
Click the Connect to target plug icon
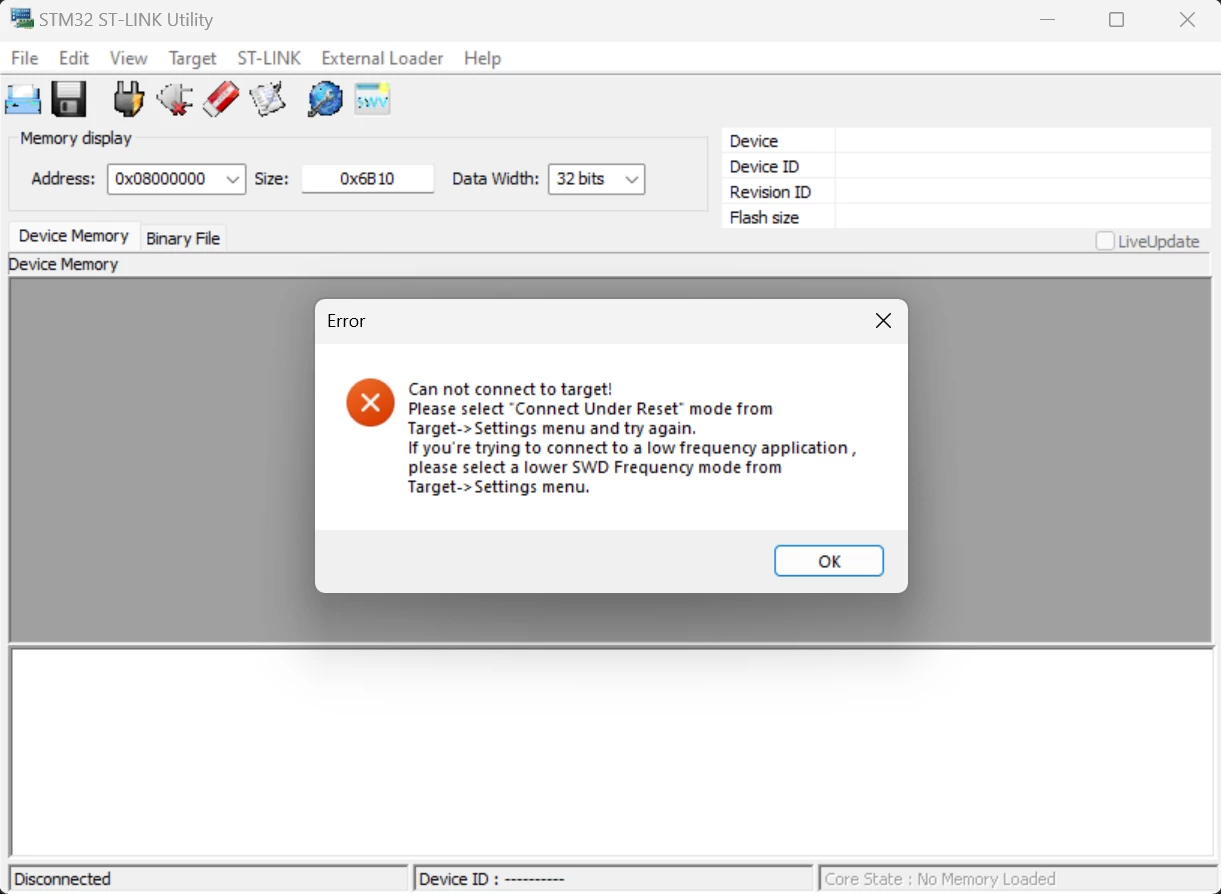pos(128,99)
